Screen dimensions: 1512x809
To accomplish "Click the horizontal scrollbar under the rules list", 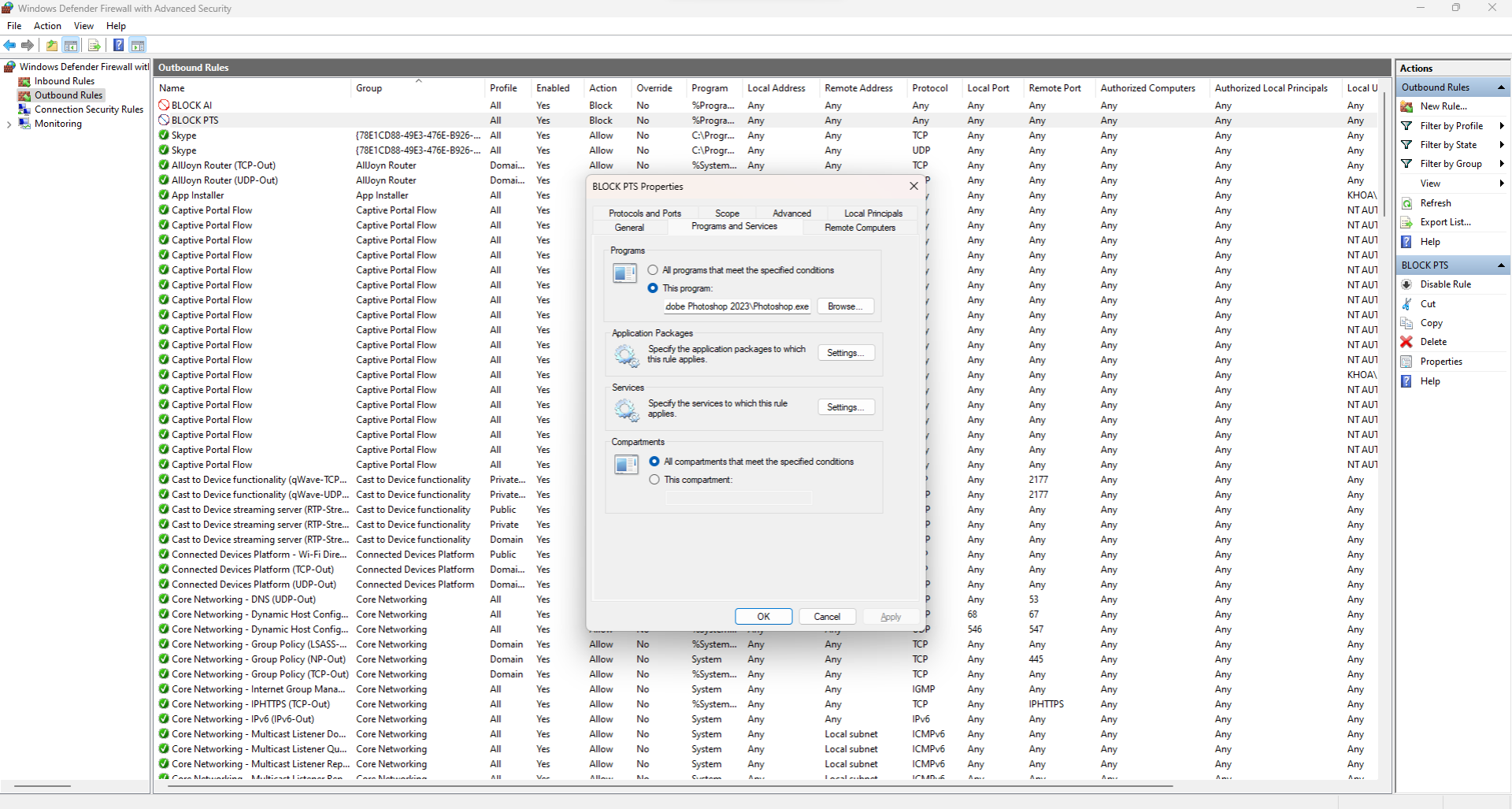I will click(661, 786).
